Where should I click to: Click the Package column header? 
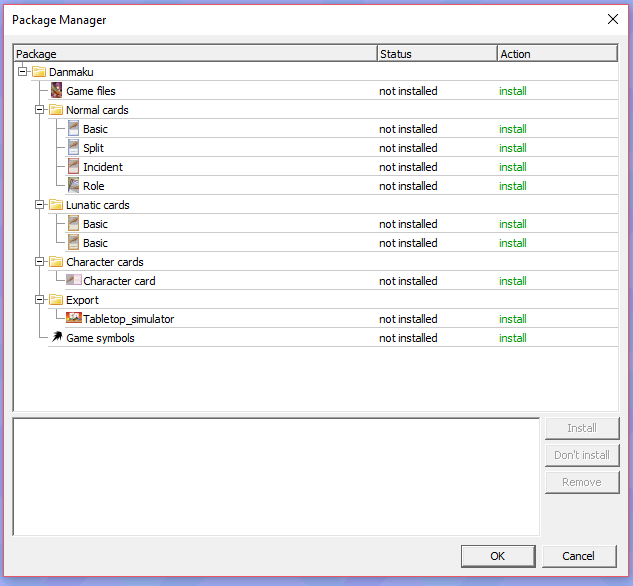[x=195, y=53]
